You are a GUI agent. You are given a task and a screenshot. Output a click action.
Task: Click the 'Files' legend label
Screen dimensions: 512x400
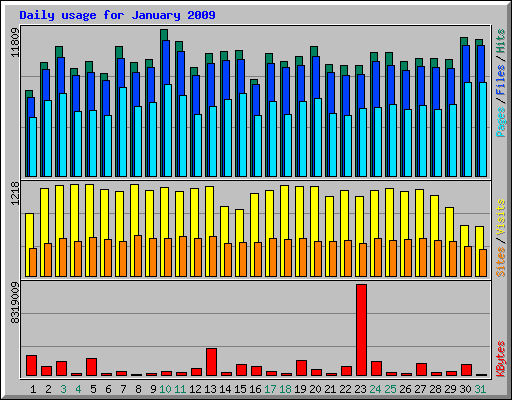coord(501,79)
